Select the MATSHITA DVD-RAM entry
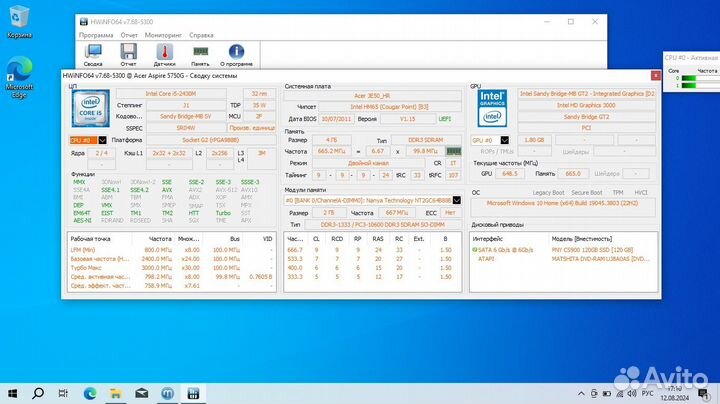This screenshot has width=720, height=404. click(601, 259)
